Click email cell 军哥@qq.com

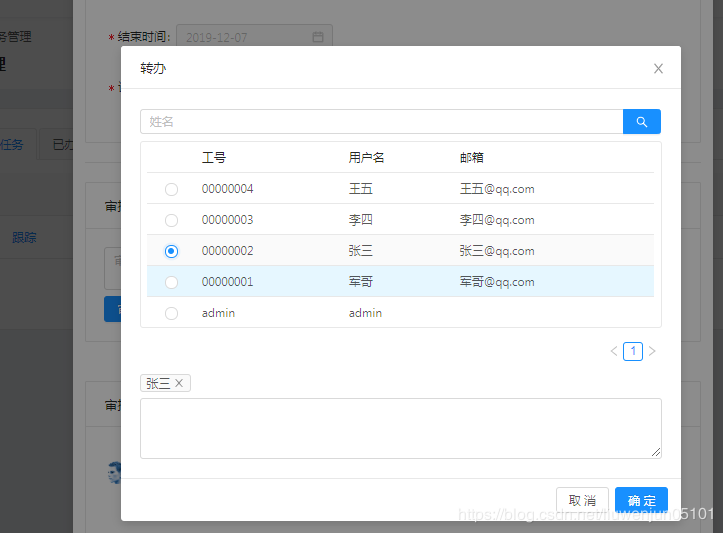tap(497, 282)
